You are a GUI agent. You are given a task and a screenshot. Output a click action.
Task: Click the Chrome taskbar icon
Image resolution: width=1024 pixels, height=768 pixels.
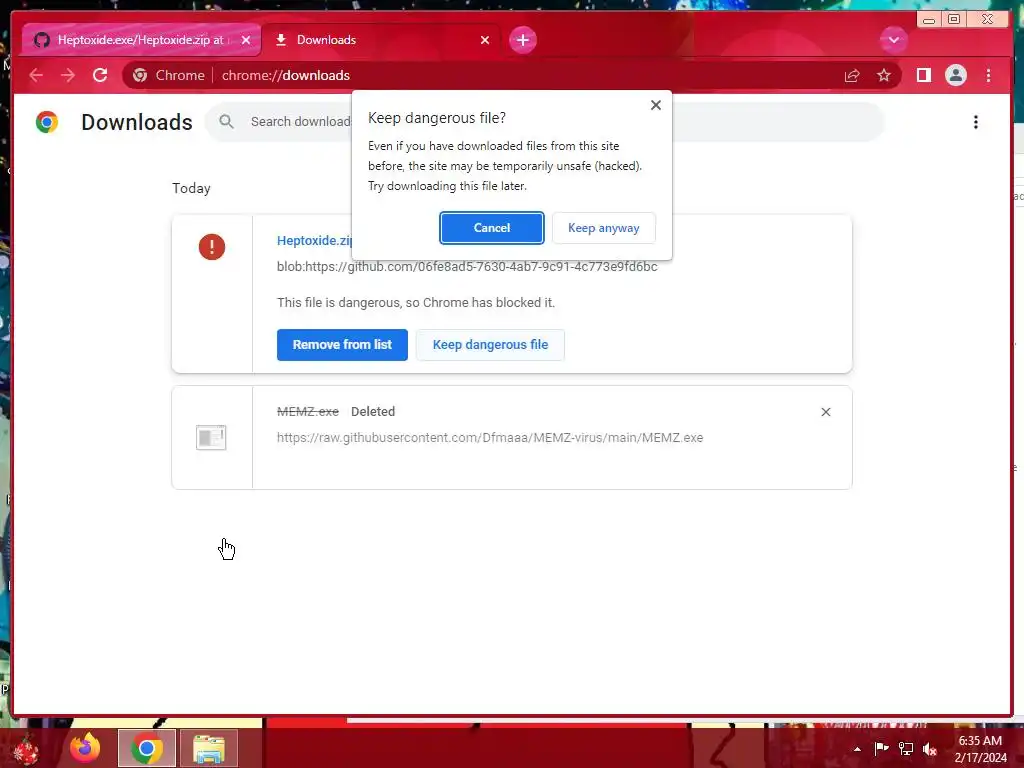point(147,748)
